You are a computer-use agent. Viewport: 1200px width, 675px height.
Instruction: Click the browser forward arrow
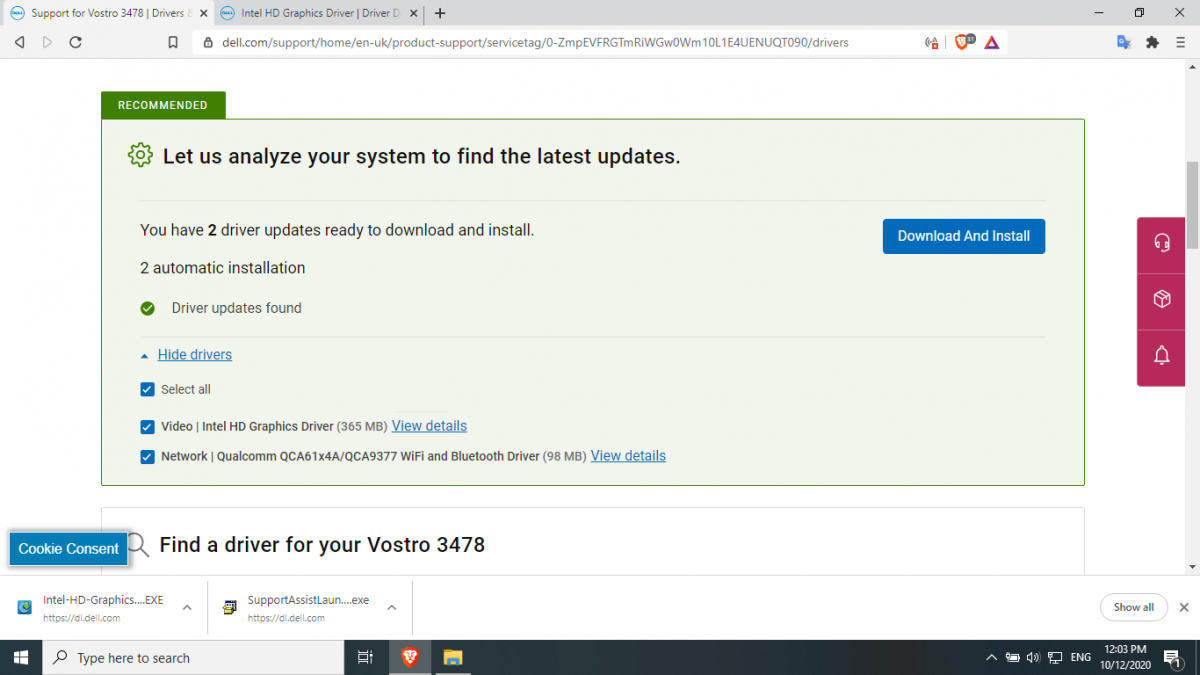47,42
